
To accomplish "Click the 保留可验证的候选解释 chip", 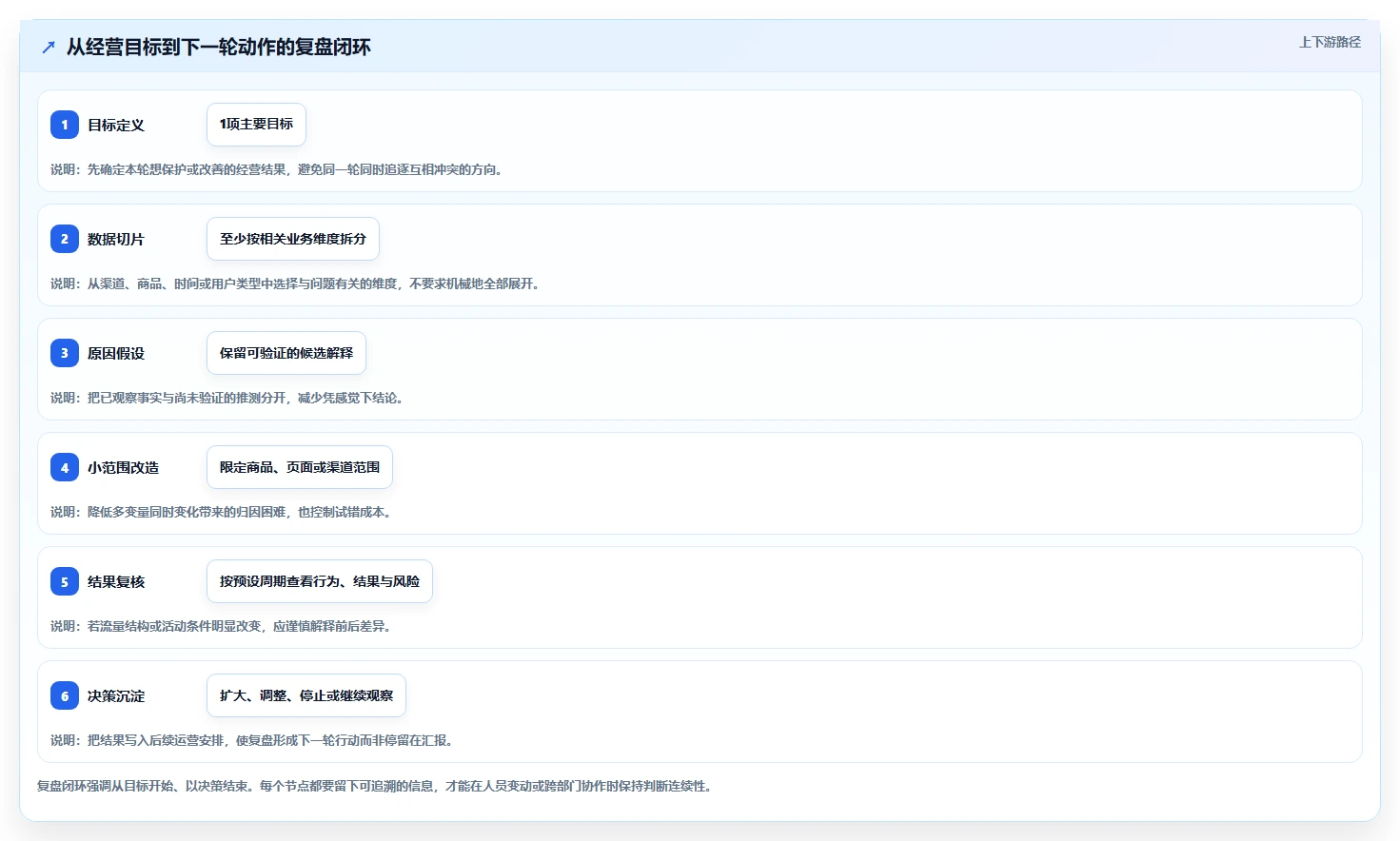I will tap(286, 353).
